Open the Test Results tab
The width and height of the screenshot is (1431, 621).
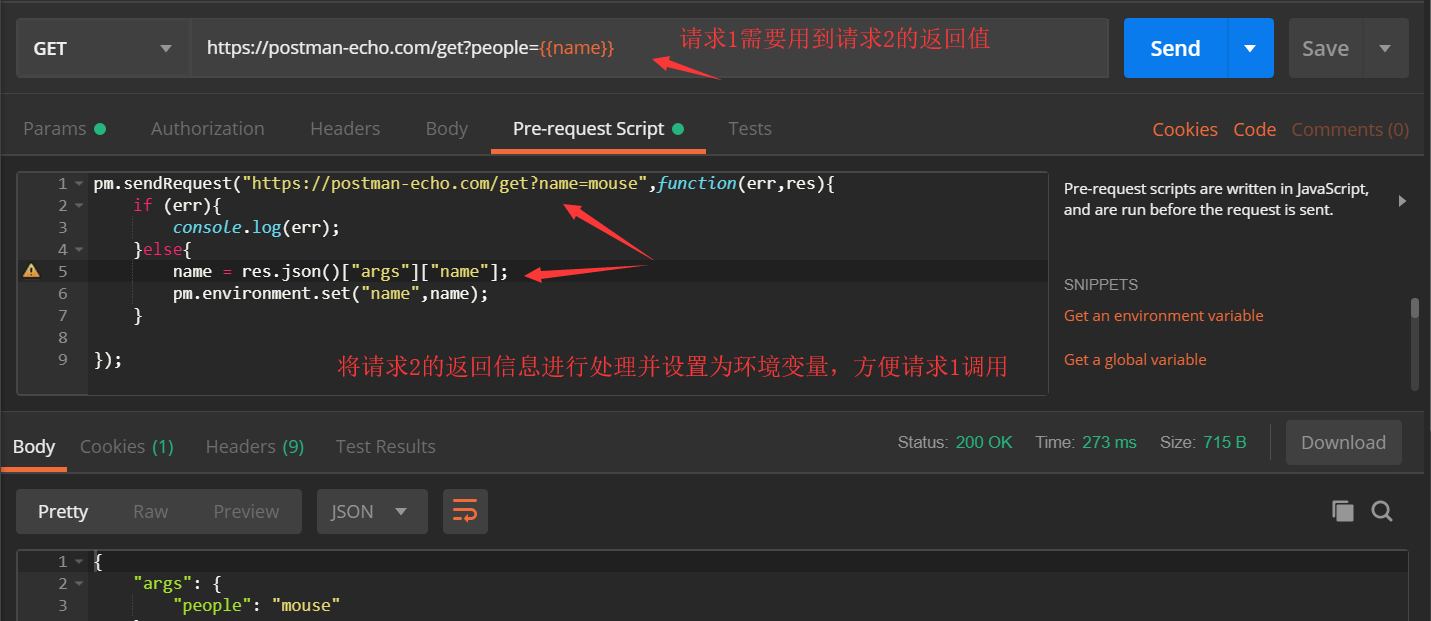coord(386,446)
